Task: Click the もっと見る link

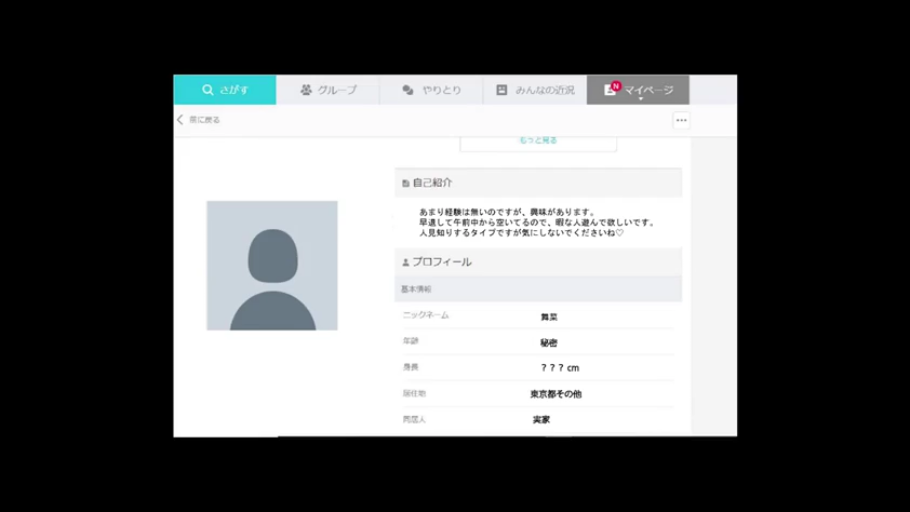Action: [x=538, y=141]
